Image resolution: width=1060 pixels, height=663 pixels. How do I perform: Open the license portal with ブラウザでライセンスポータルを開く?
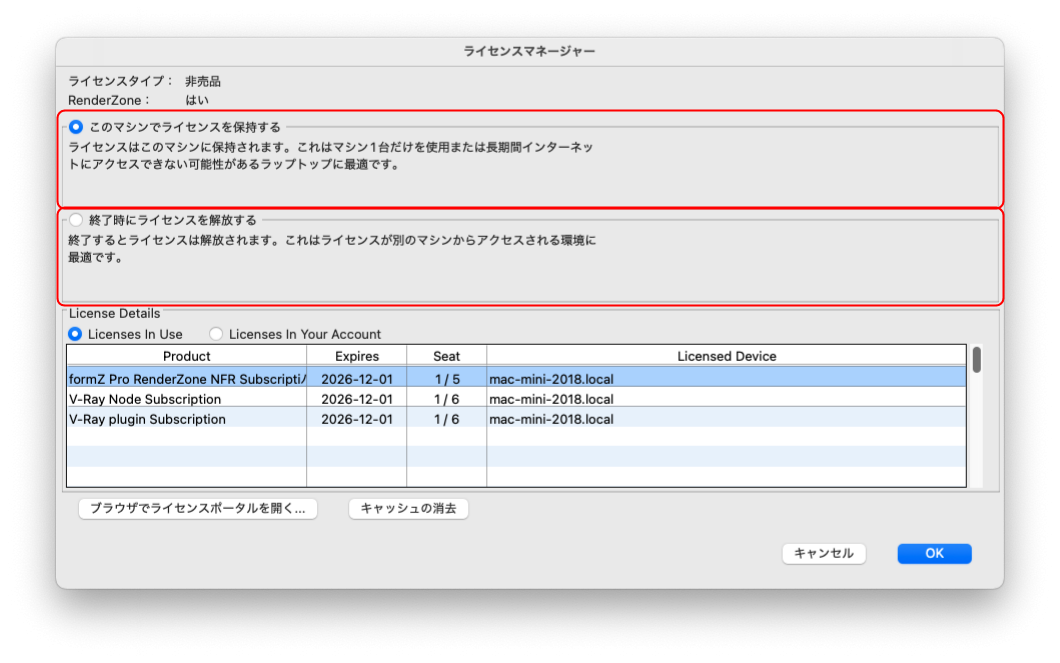(x=197, y=508)
